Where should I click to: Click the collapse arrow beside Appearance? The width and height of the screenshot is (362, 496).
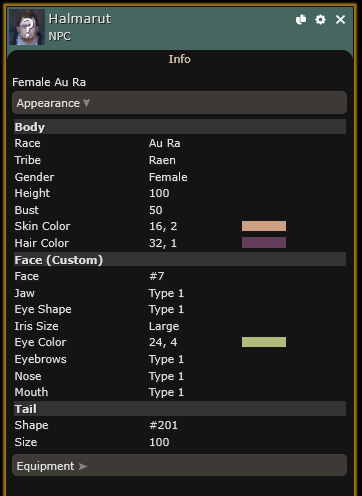87,103
